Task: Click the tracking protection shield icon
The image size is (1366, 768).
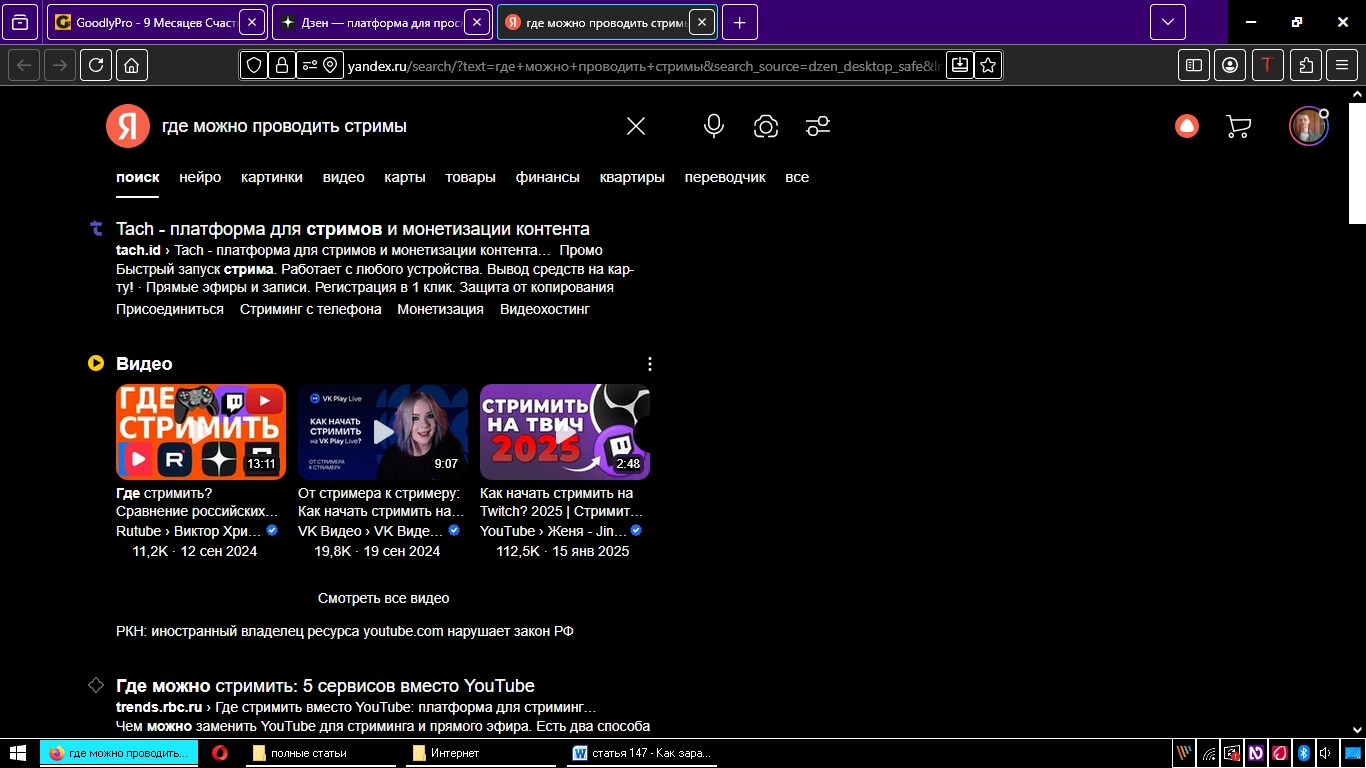Action: tap(255, 65)
